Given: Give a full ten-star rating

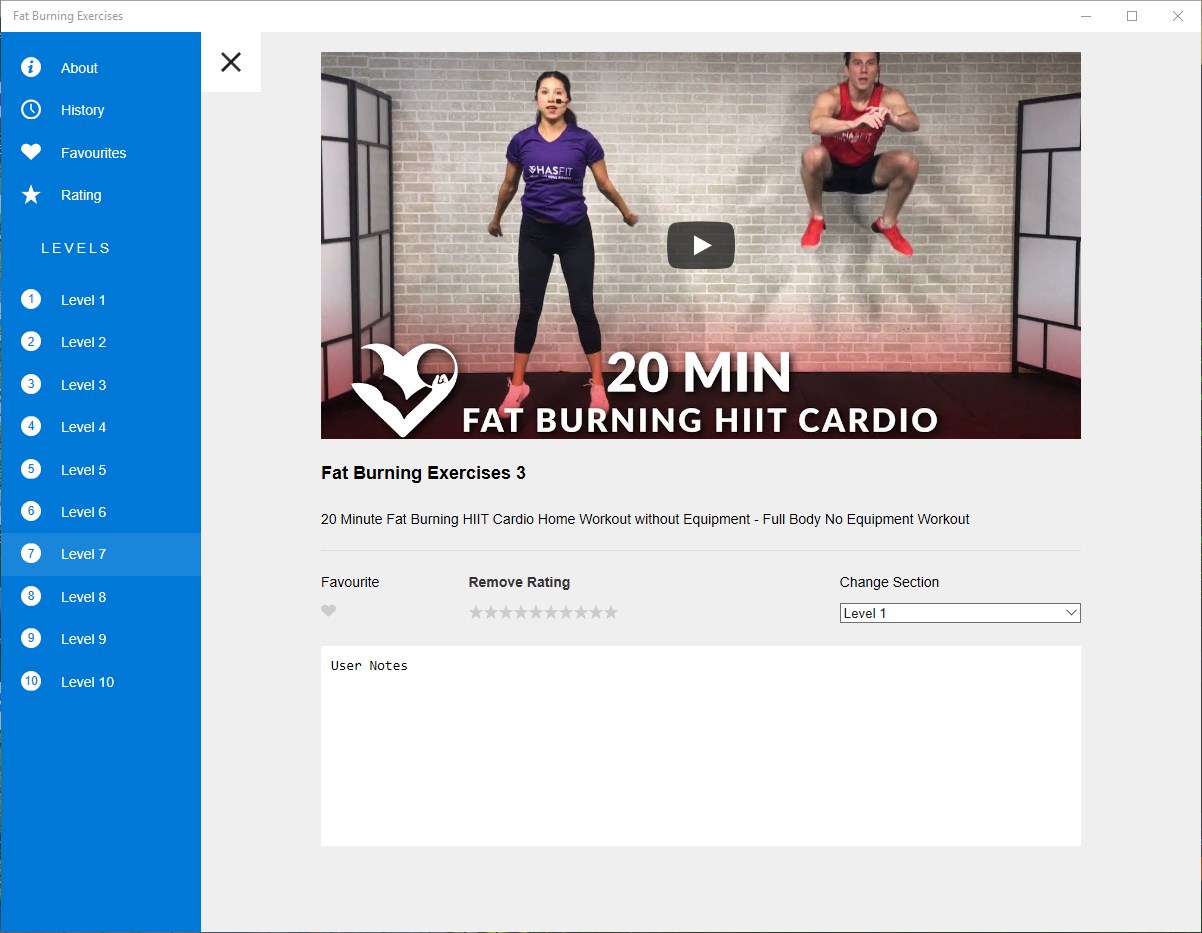Looking at the screenshot, I should (x=611, y=611).
